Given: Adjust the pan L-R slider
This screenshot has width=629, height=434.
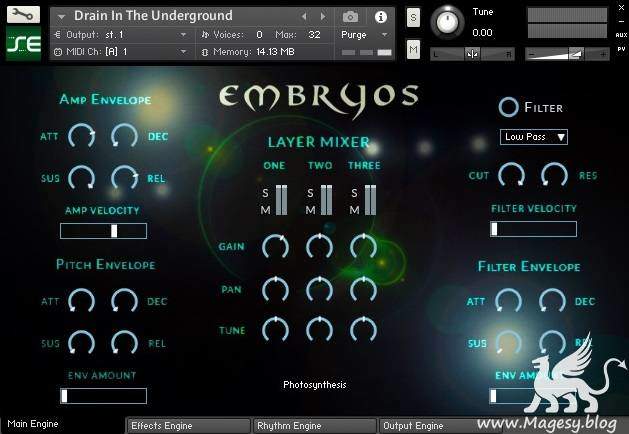Looking at the screenshot, I should coord(472,54).
